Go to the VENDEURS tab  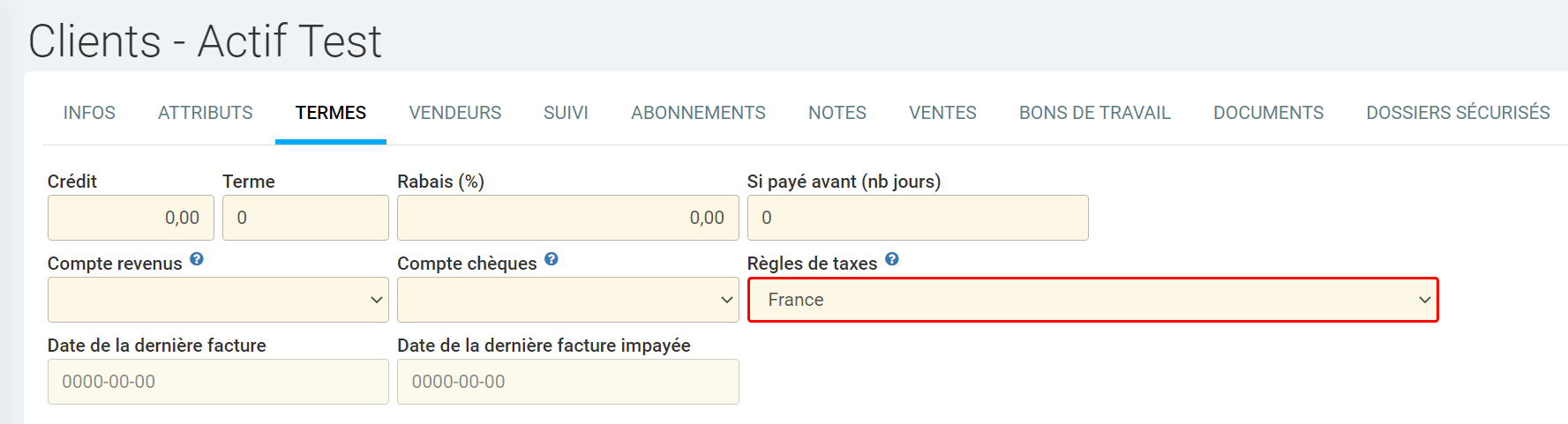455,113
